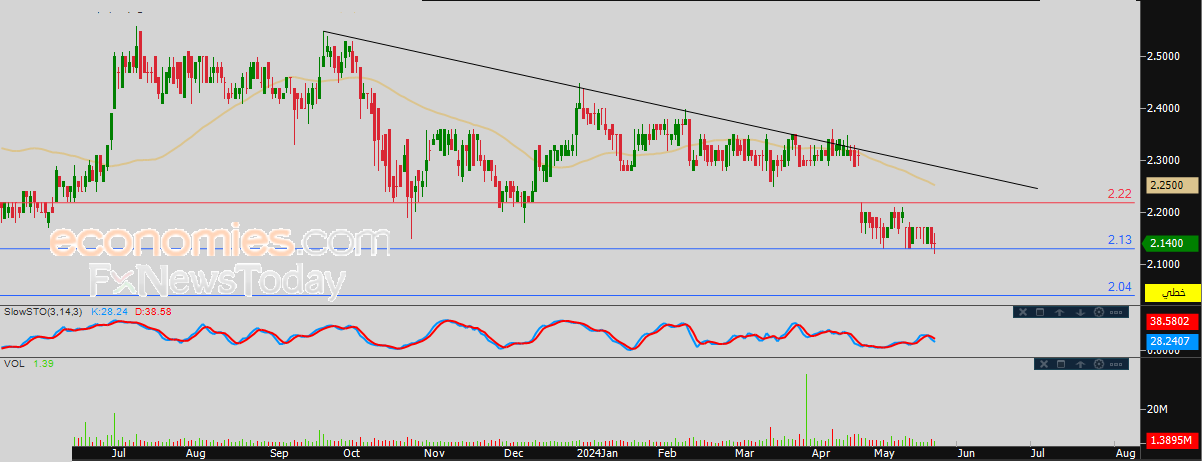
Task: Move the SlowSTO panel down
Action: pyautogui.click(x=1080, y=312)
